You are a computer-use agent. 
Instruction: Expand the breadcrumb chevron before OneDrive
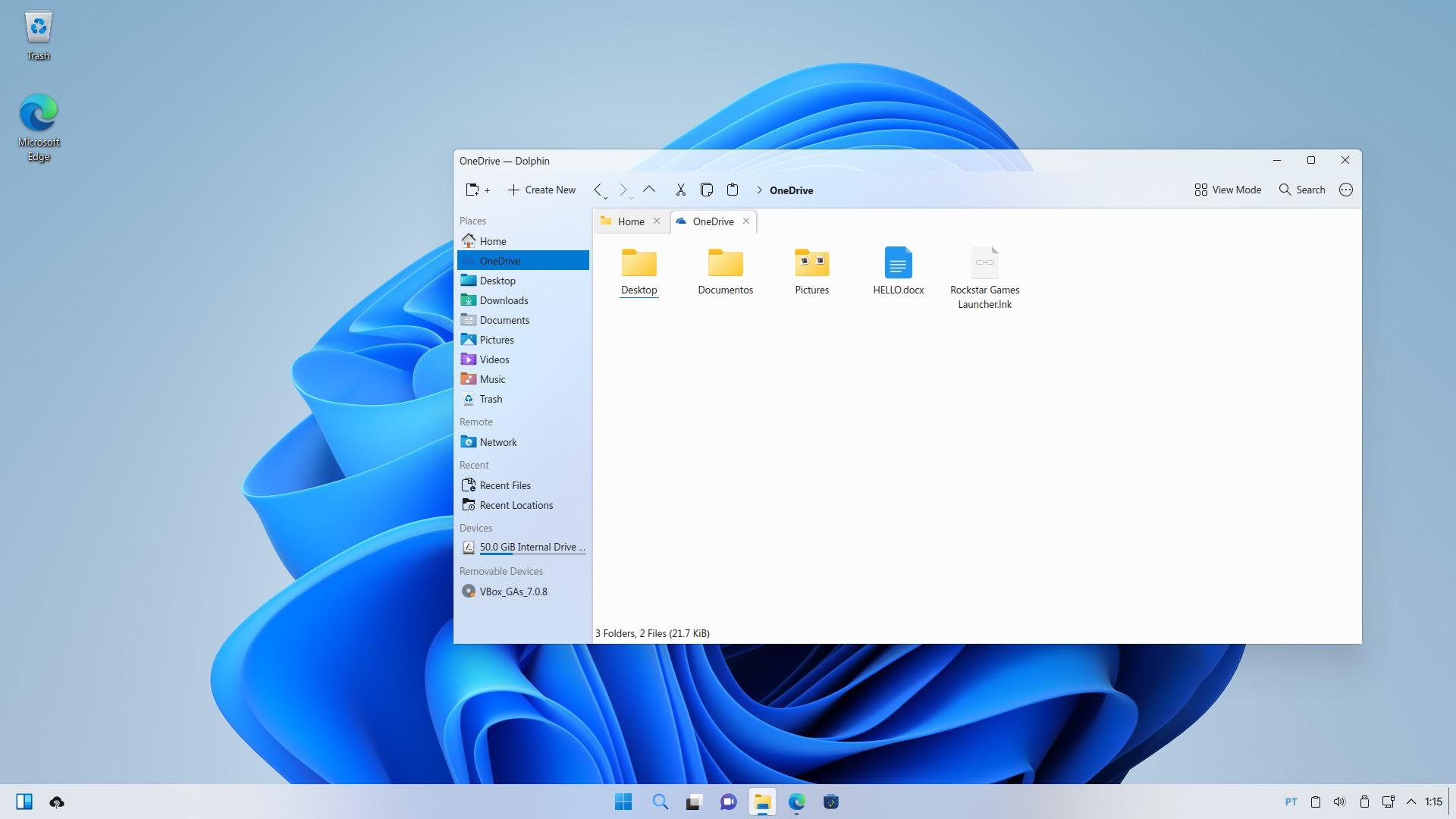point(759,190)
